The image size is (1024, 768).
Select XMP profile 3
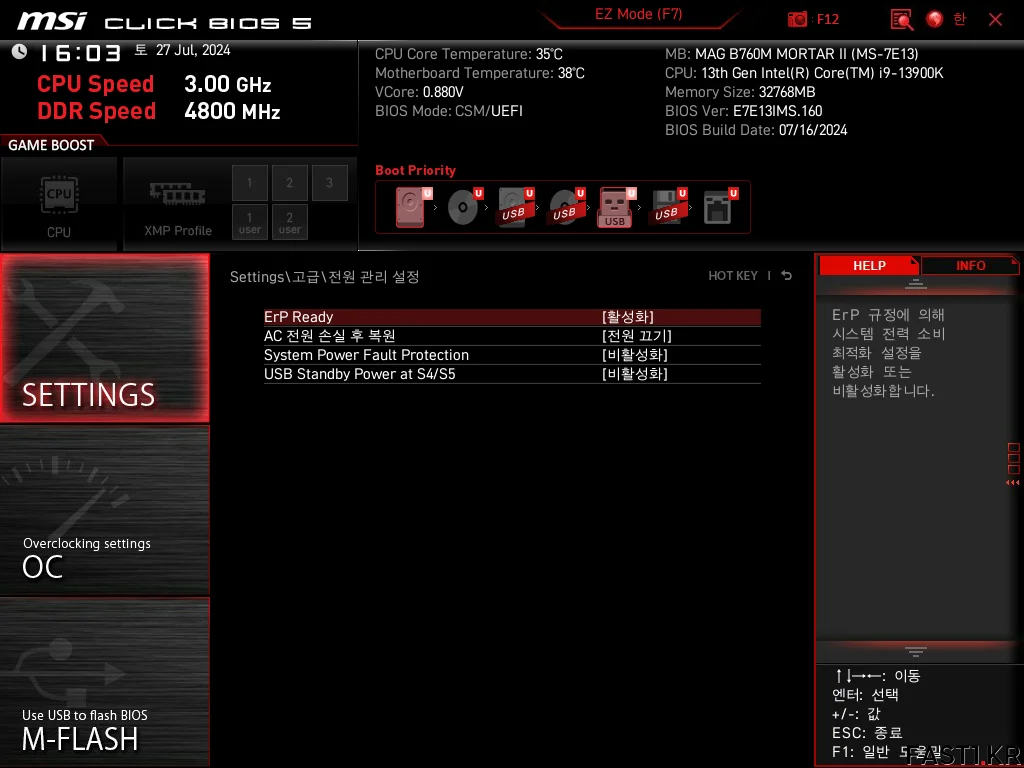coord(329,183)
